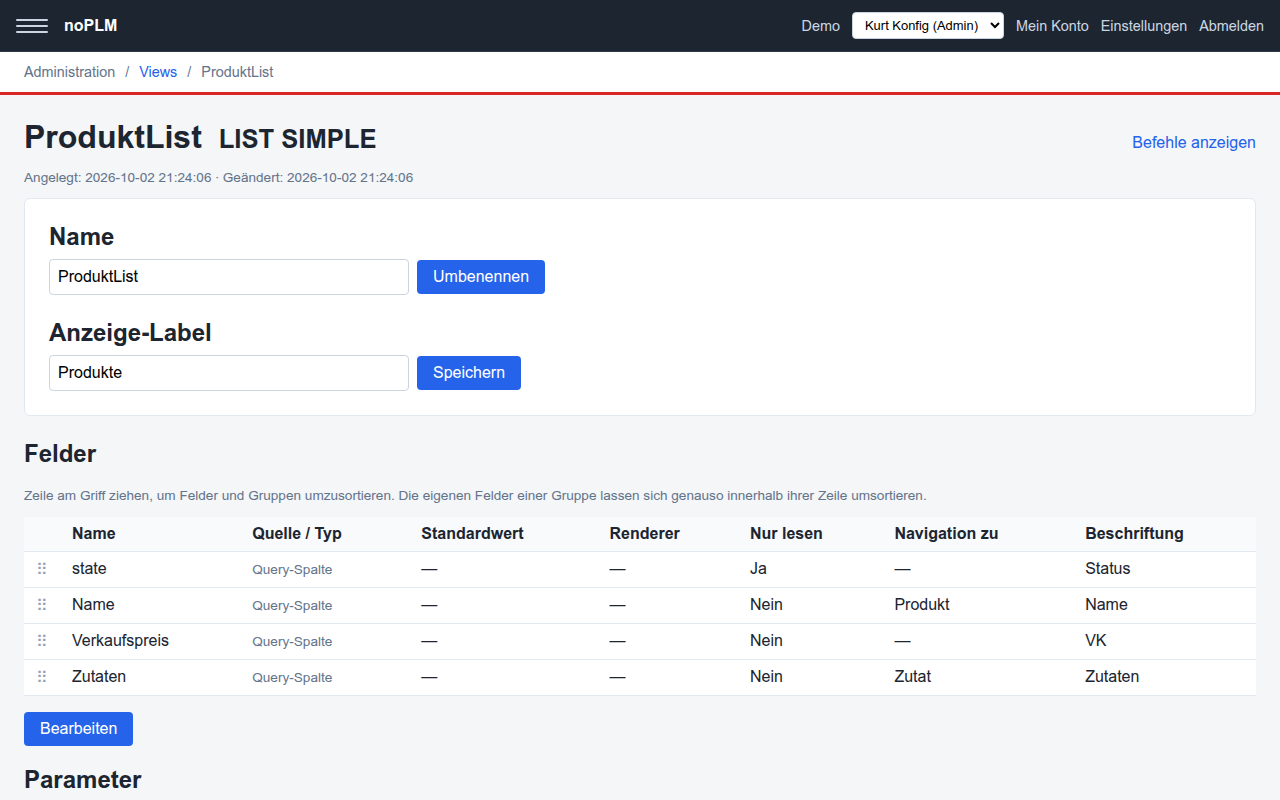Screen dimensions: 1280x800
Task: Focus the Anzeige-Label field containing Produkte
Action: pos(229,373)
